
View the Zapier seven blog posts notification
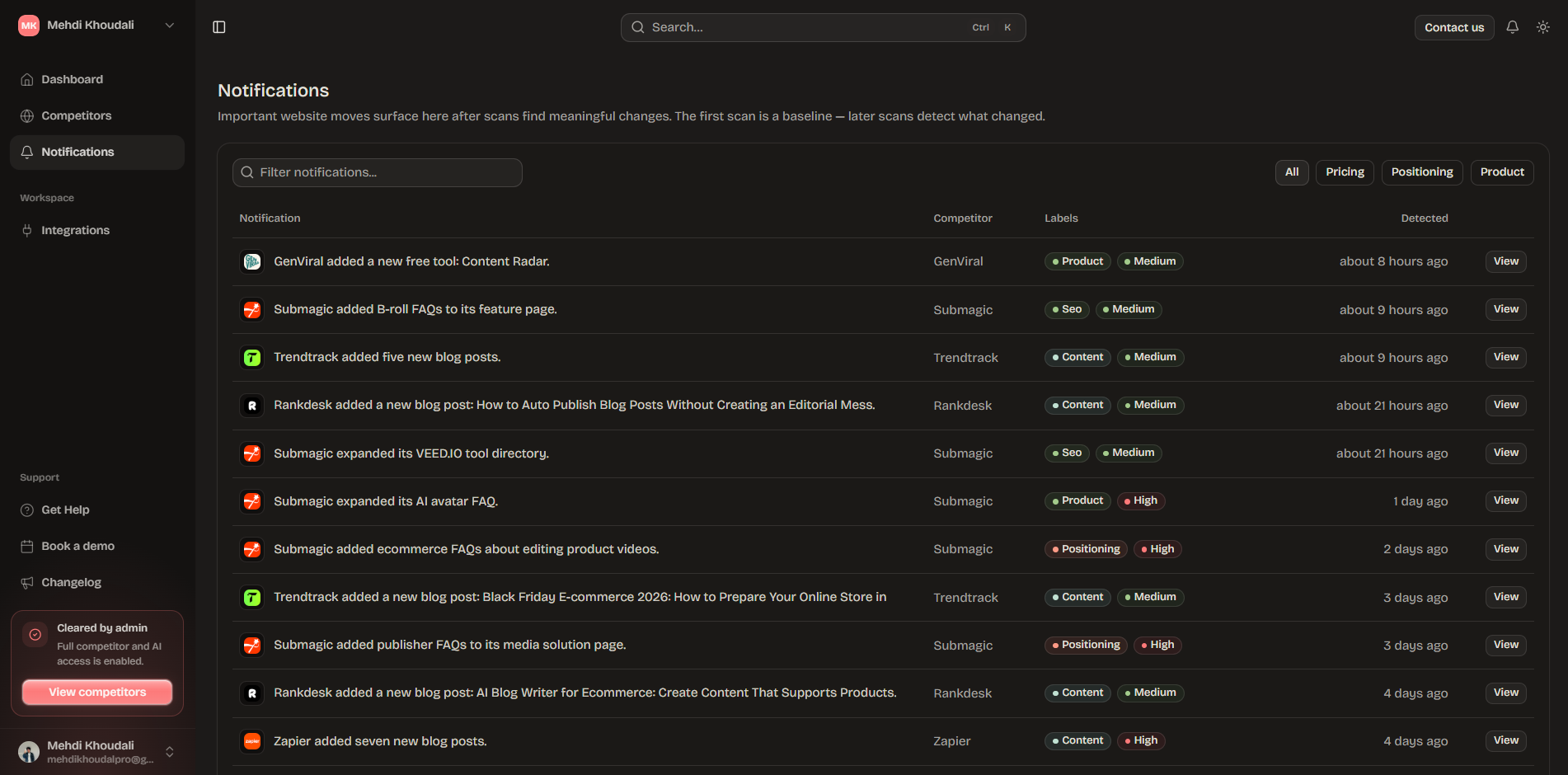1505,740
